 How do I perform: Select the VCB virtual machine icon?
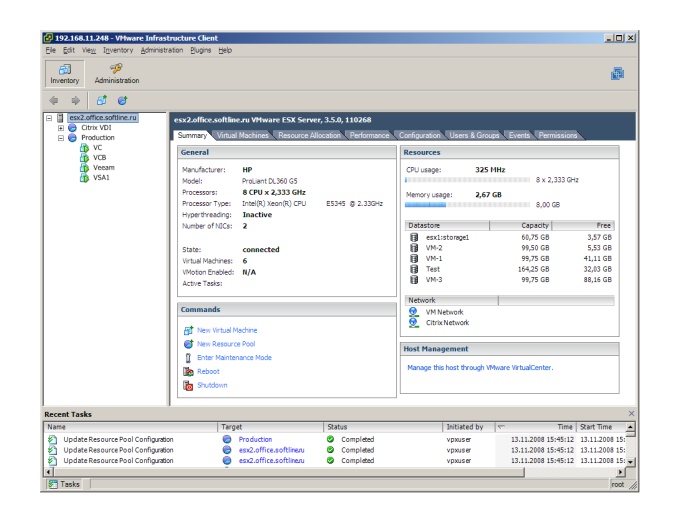(84, 158)
